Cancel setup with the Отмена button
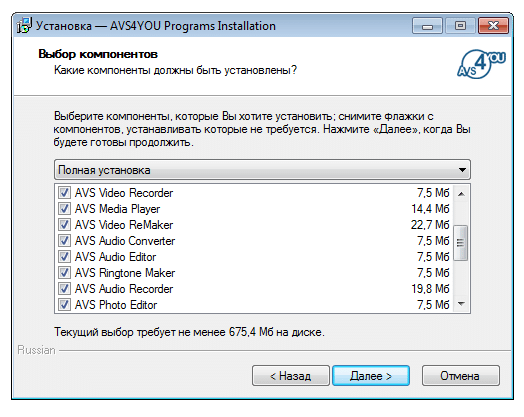 (x=461, y=376)
